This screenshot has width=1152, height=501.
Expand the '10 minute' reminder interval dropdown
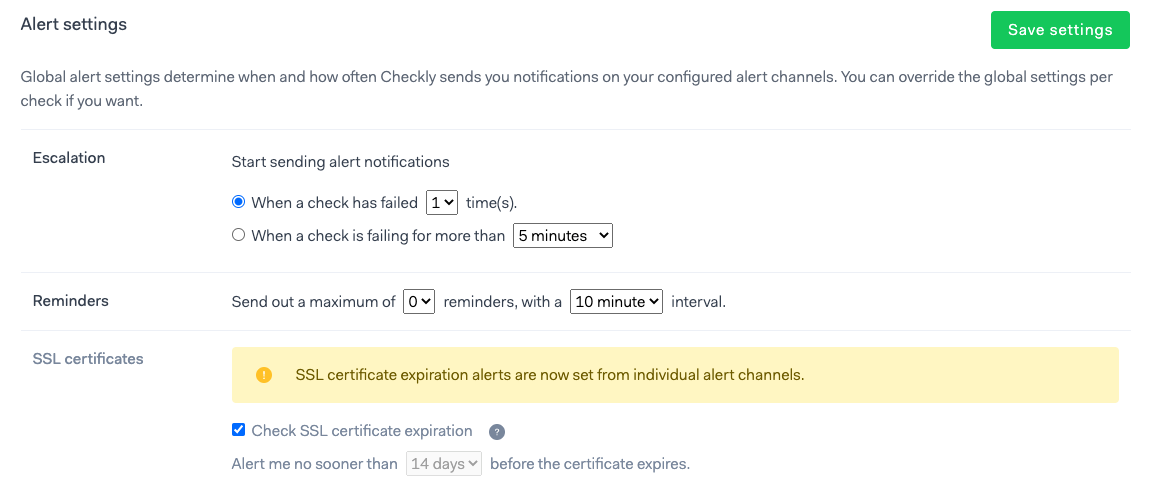click(616, 301)
